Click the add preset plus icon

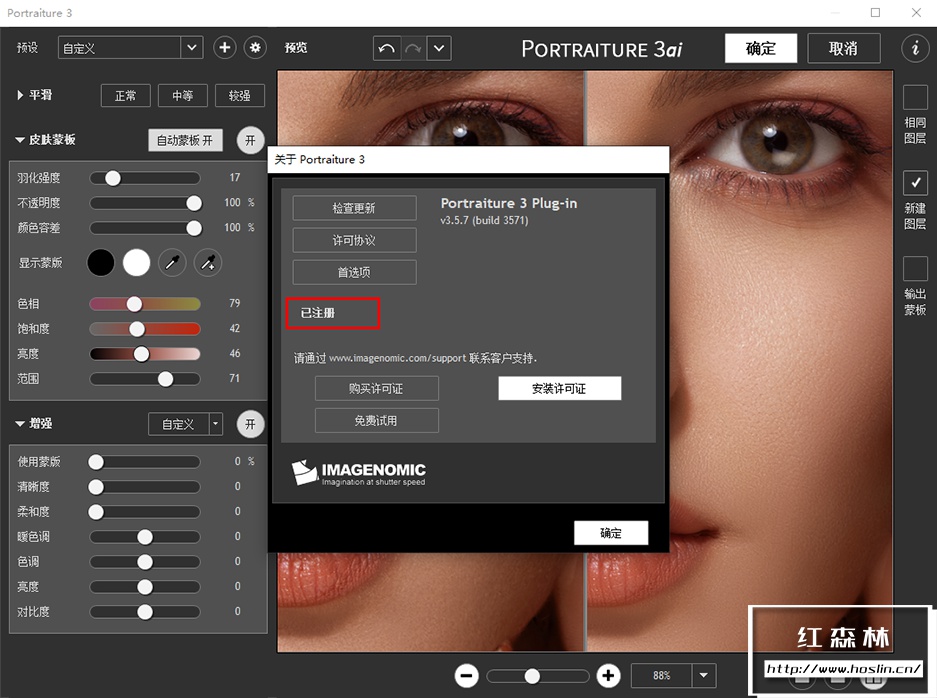[x=225, y=48]
